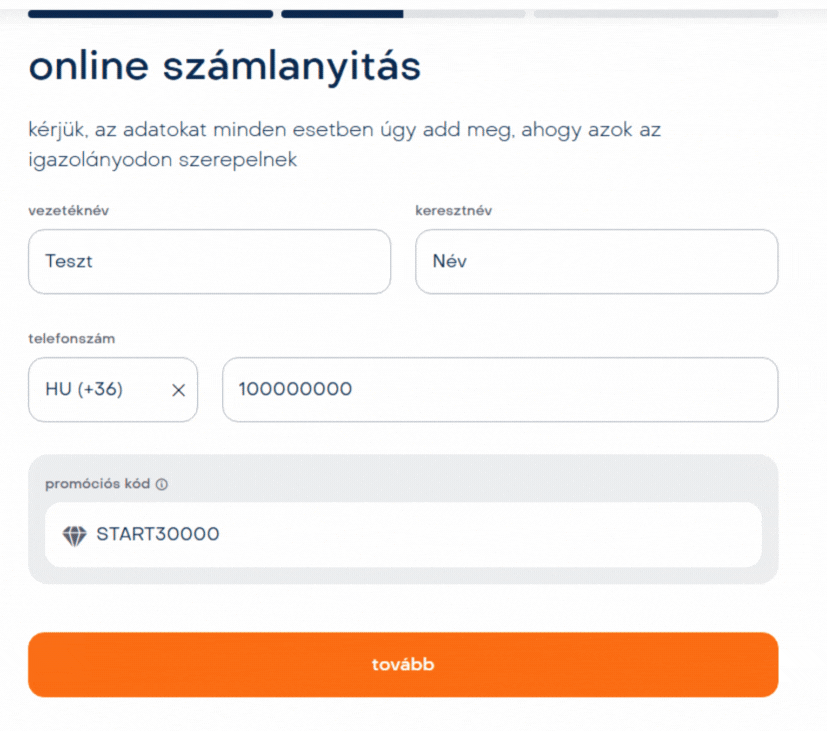This screenshot has height=731, width=827.
Task: Click the last empty progress segment
Action: click(655, 14)
